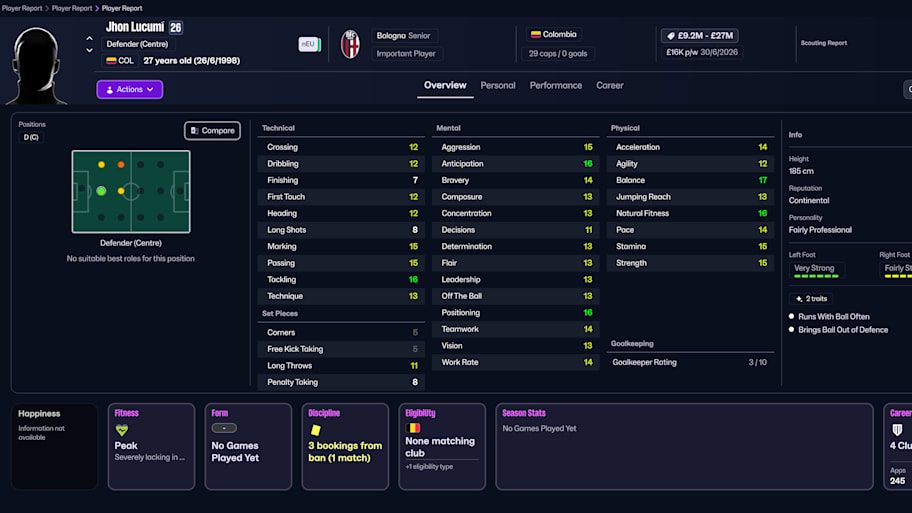912x513 pixels.
Task: Click the nEU status badge
Action: pyautogui.click(x=309, y=44)
